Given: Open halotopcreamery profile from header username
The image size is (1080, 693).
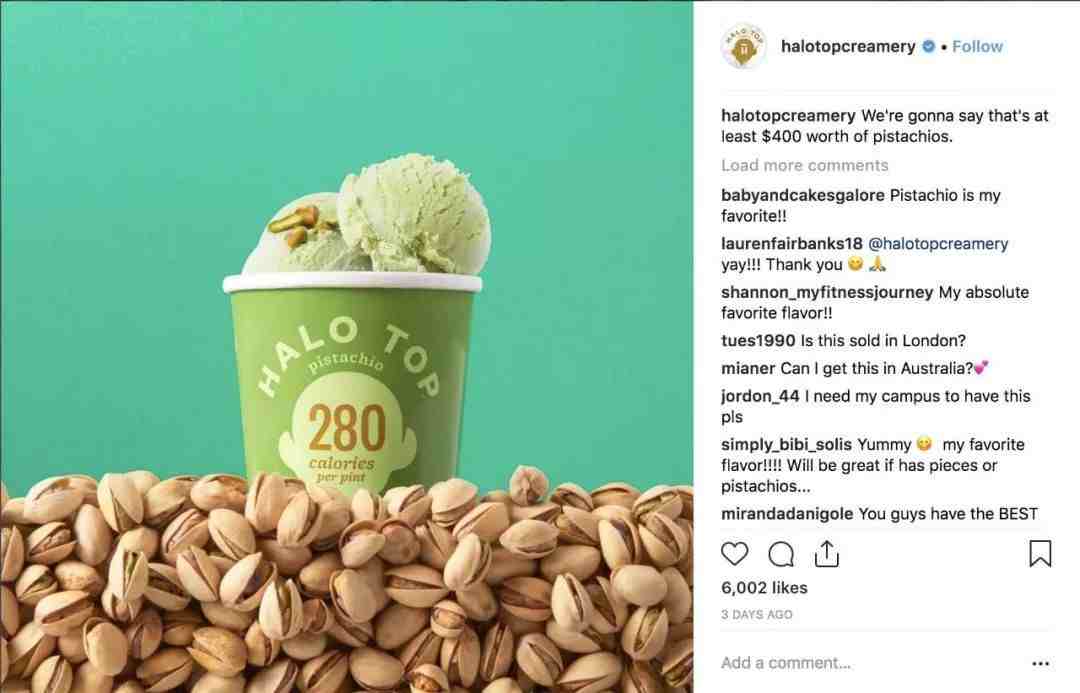Looking at the screenshot, I should (848, 47).
